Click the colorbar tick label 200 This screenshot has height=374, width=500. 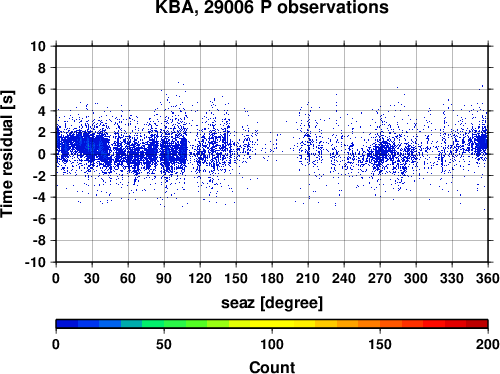tap(488, 344)
